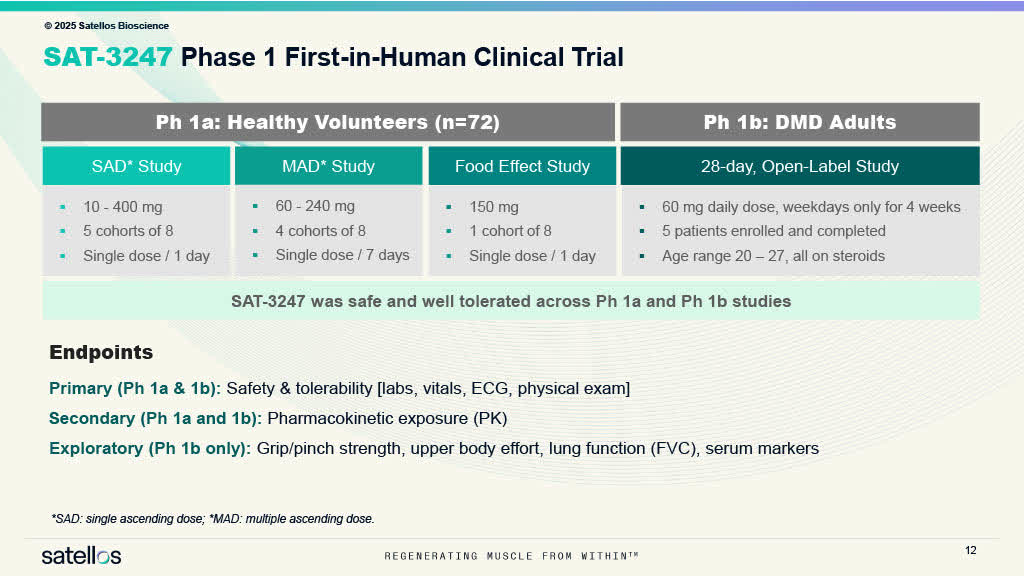Click the page number 12
1024x576 pixels.
pyautogui.click(x=968, y=549)
